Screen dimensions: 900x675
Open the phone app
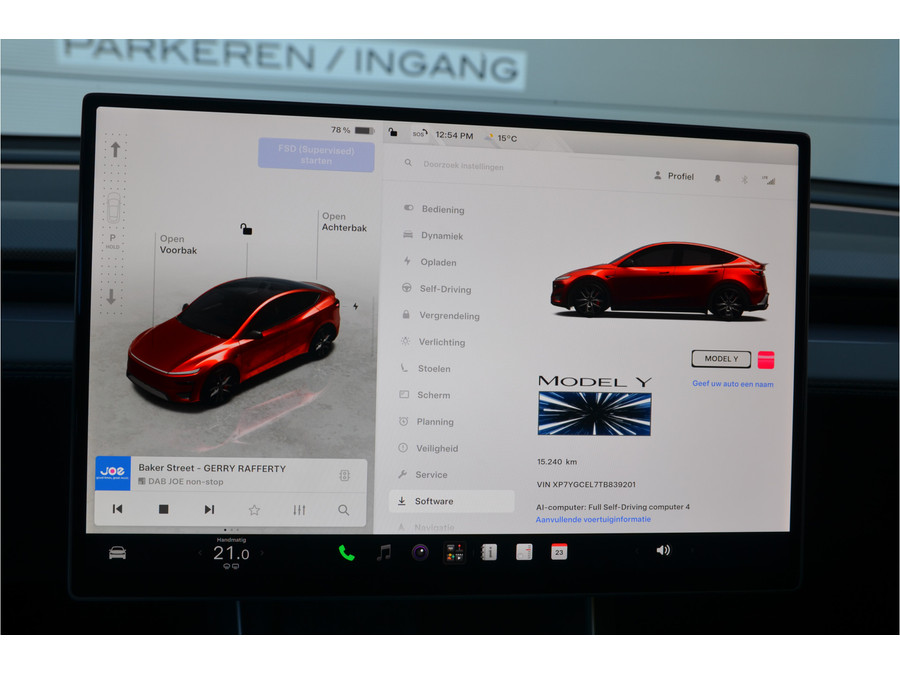pos(346,553)
